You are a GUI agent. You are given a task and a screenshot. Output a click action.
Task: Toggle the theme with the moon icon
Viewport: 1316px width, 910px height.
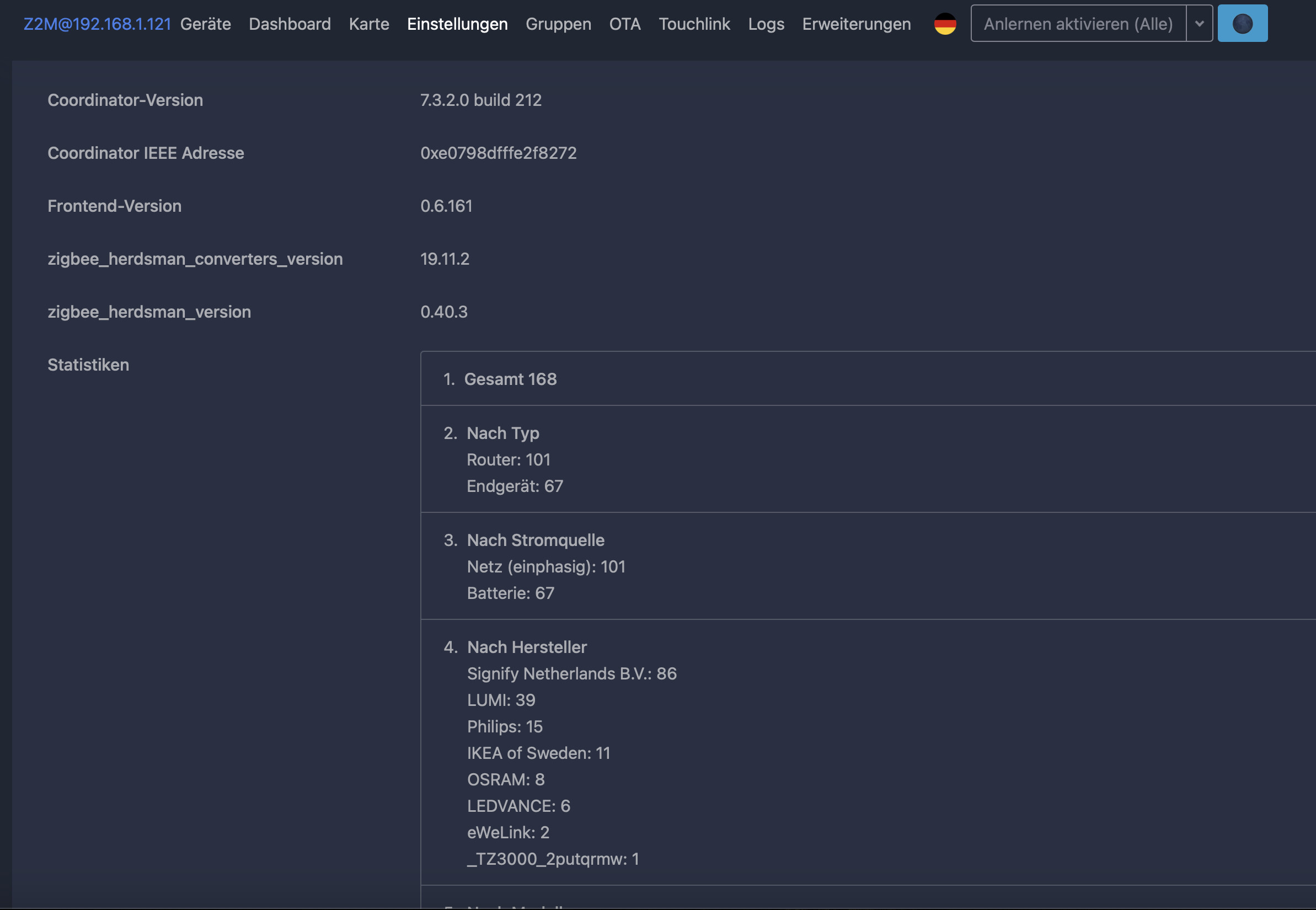[1243, 23]
